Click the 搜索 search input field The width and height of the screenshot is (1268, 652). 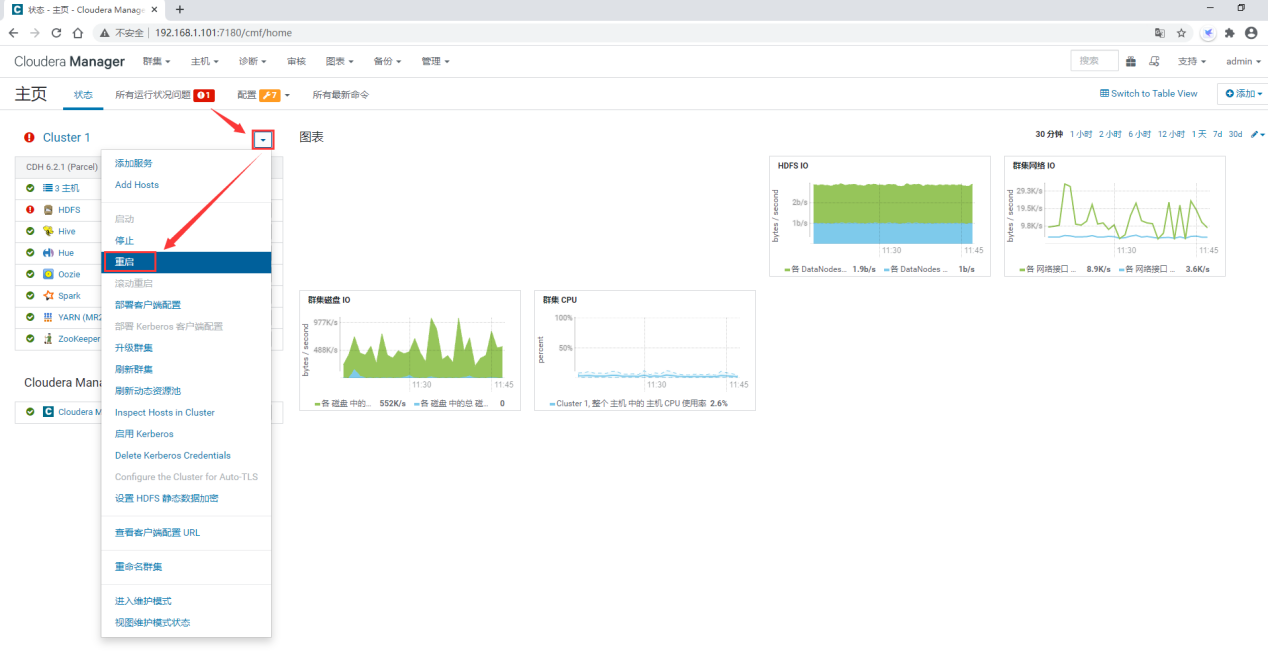[x=1094, y=61]
